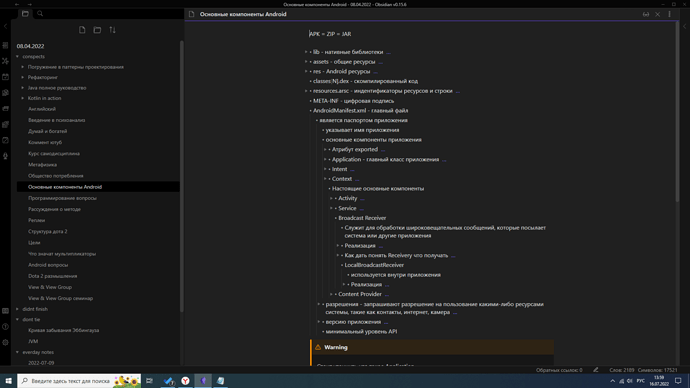The image size is (690, 388).
Task: Open today's daily note ribbon icon
Action: coord(5,77)
